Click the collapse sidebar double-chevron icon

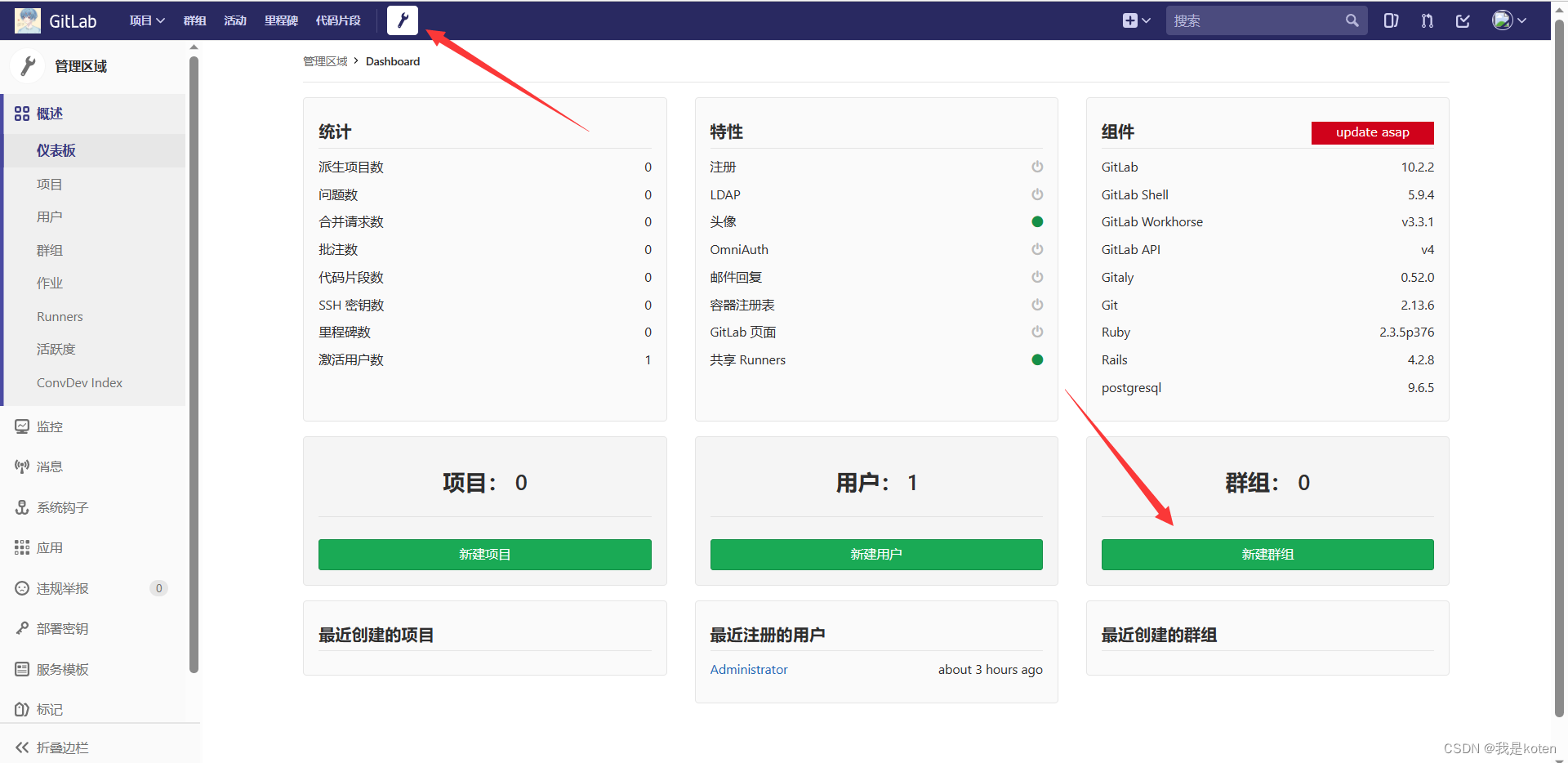(22, 747)
